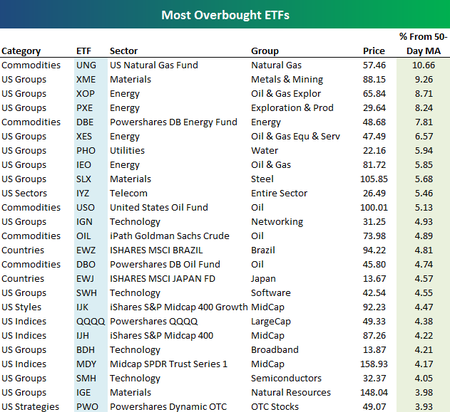Select the price 57.46
This screenshot has width=450, height=412.
[374, 65]
